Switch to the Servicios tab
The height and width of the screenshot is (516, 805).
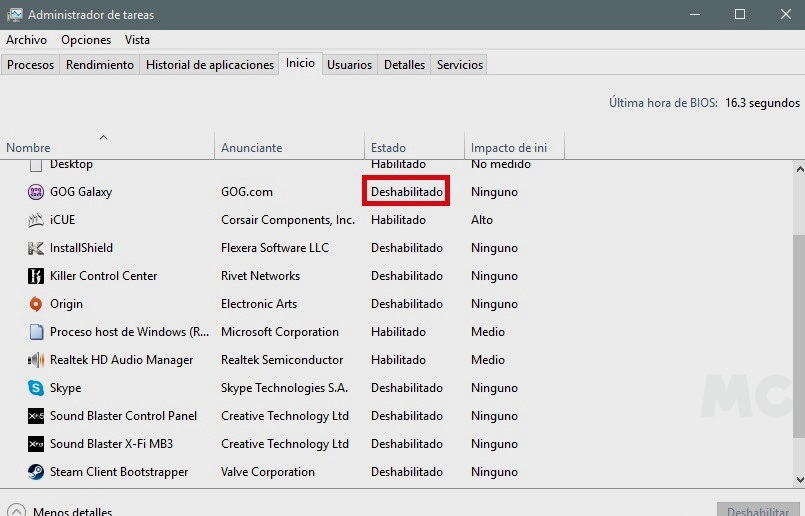click(x=459, y=65)
